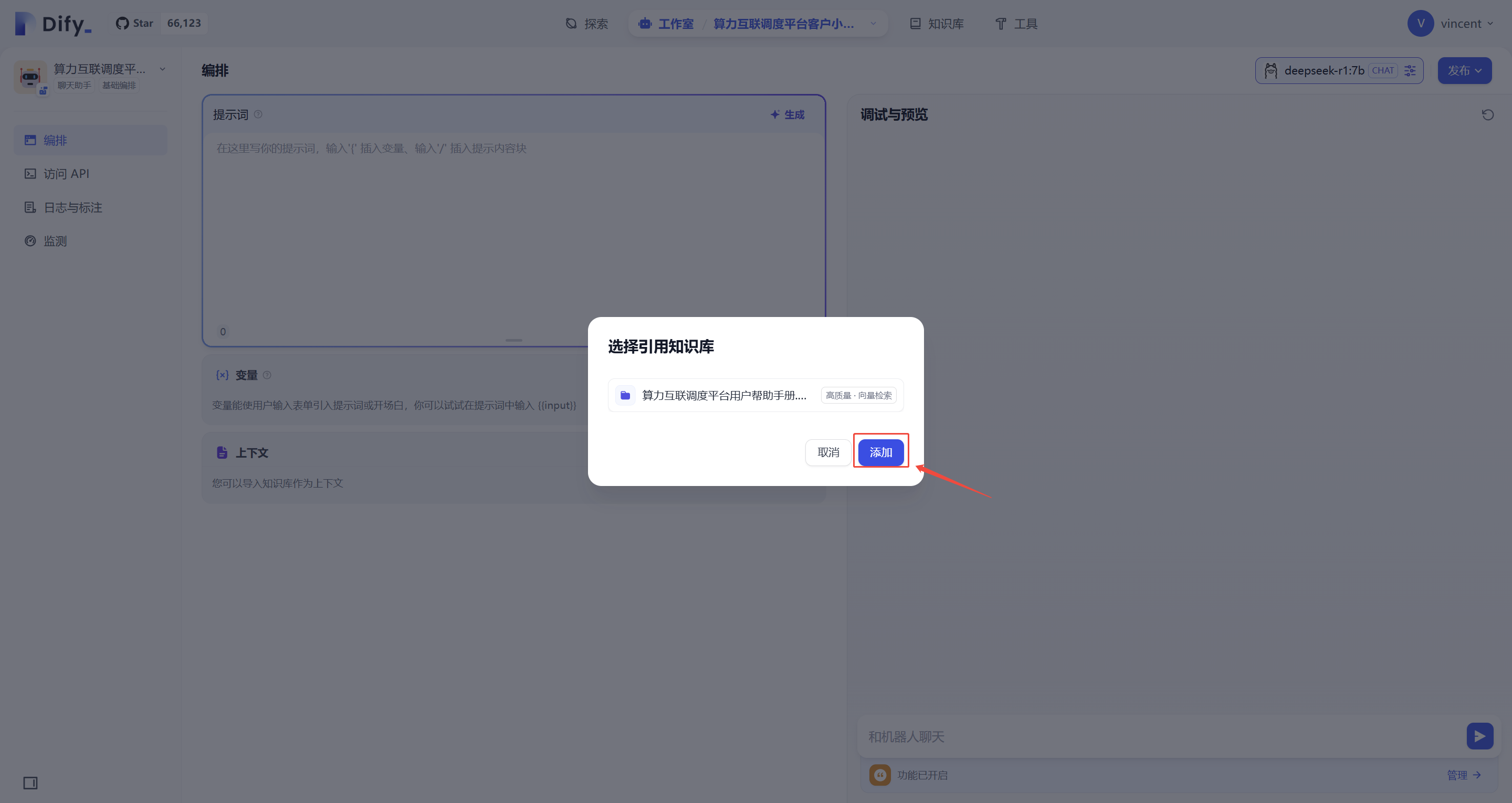Open the GitHub Star link
Screen dimensions: 1512x803
click(135, 24)
